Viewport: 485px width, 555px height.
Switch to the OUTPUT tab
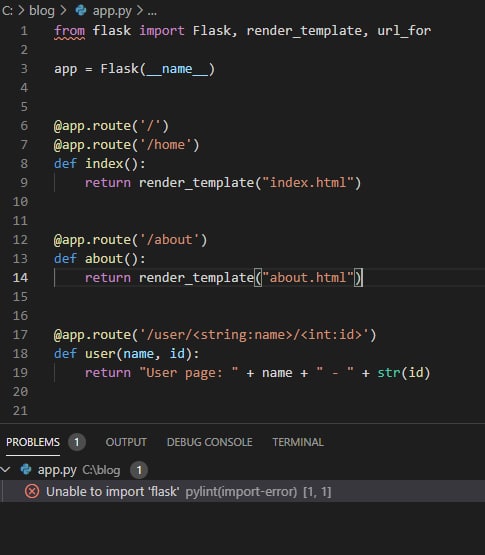tap(126, 442)
